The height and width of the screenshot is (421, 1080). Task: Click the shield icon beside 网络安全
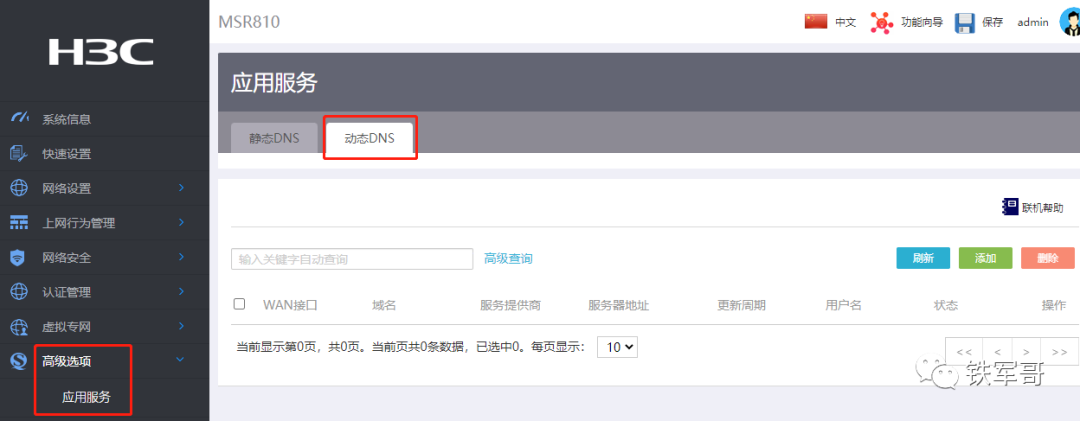tap(19, 257)
